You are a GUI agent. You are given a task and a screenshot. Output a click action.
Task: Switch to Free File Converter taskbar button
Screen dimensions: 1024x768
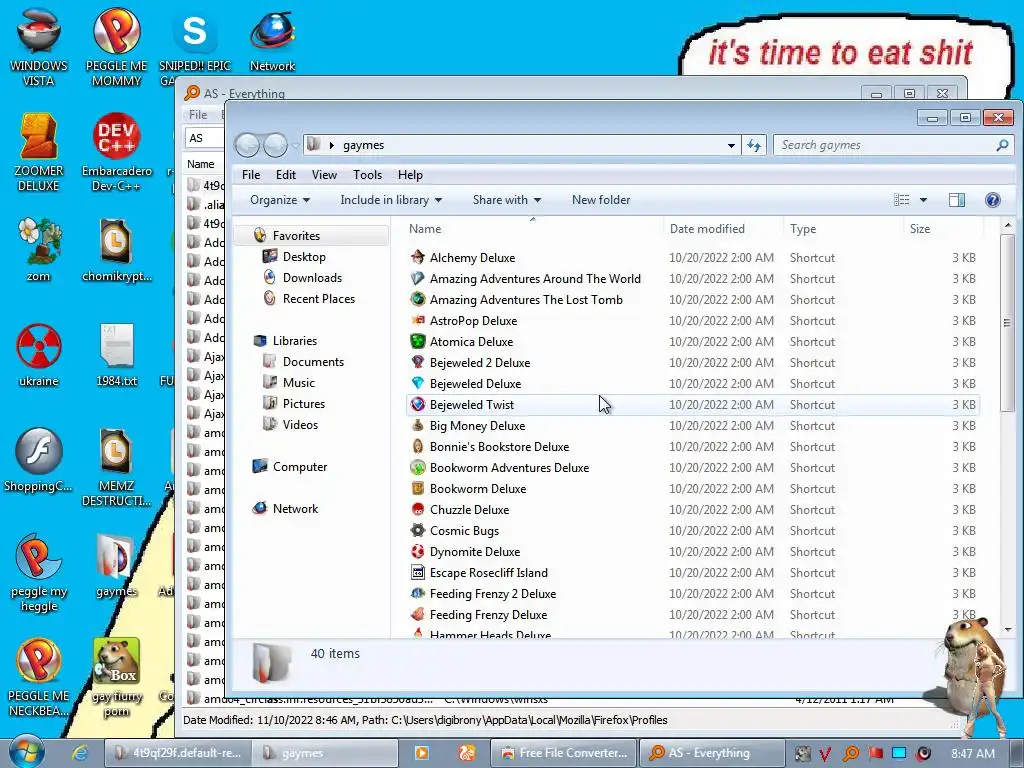564,752
